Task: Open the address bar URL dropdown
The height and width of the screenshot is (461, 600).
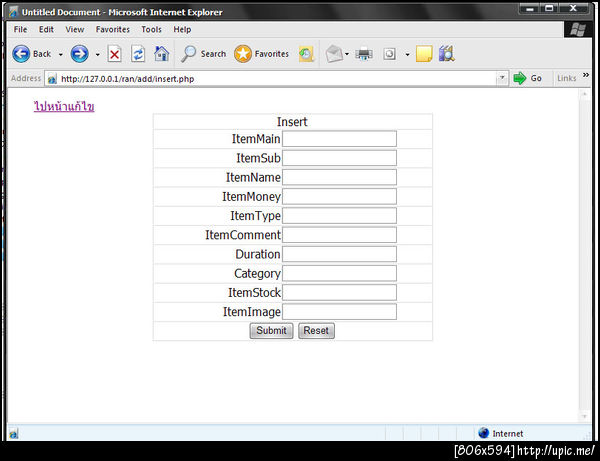Action: coord(502,78)
